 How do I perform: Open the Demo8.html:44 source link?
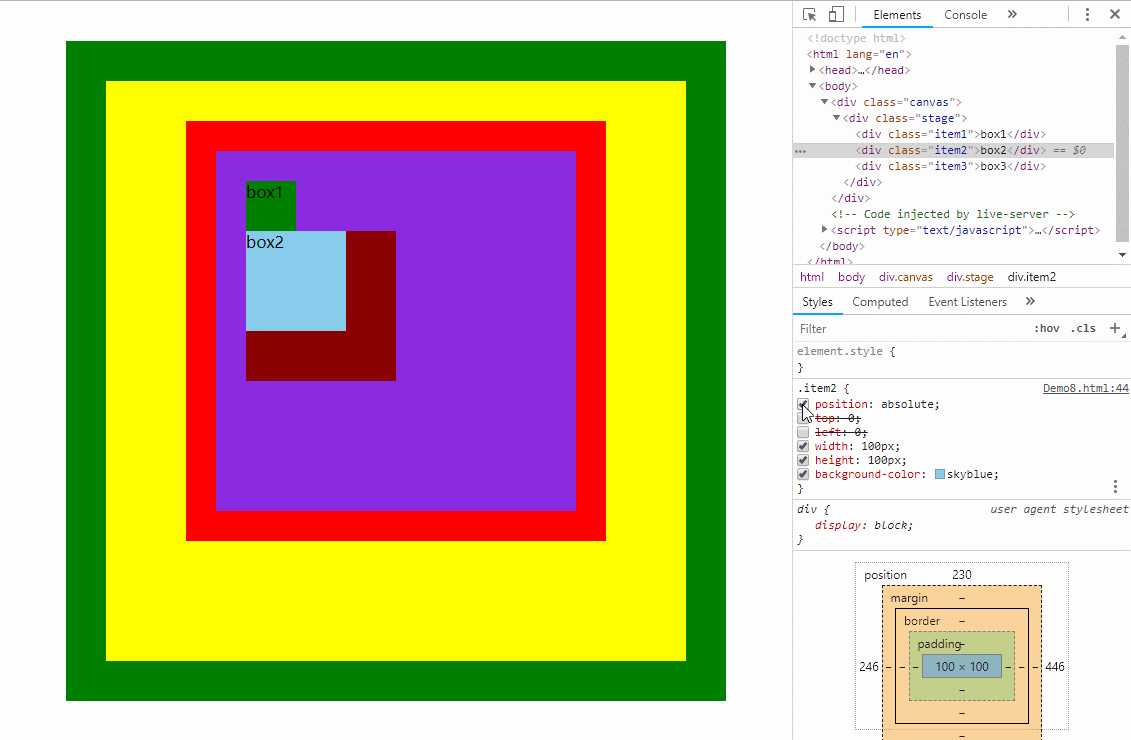click(x=1086, y=388)
